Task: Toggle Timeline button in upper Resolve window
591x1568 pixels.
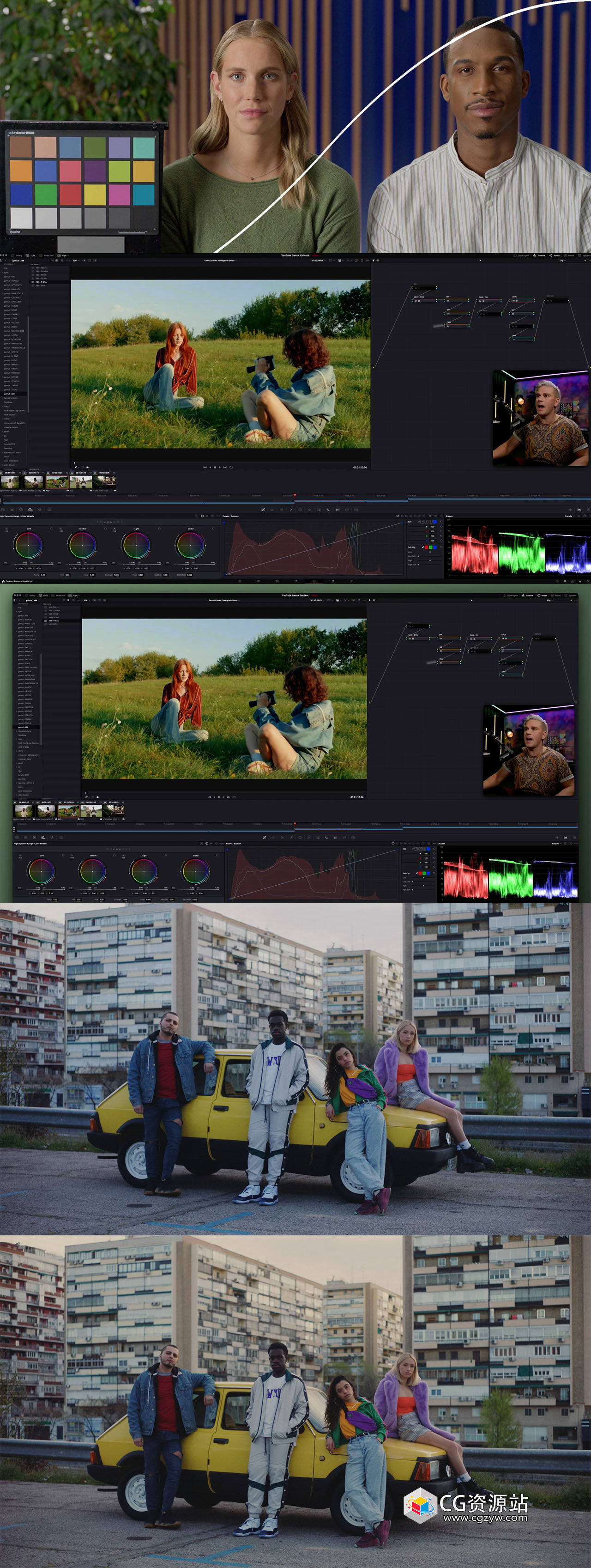Action: coord(539,255)
